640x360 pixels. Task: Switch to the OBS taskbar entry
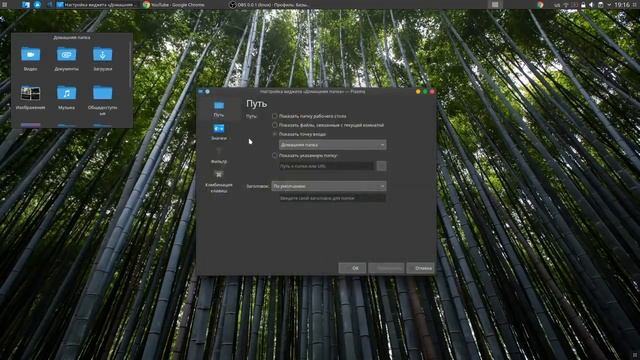[269, 4]
